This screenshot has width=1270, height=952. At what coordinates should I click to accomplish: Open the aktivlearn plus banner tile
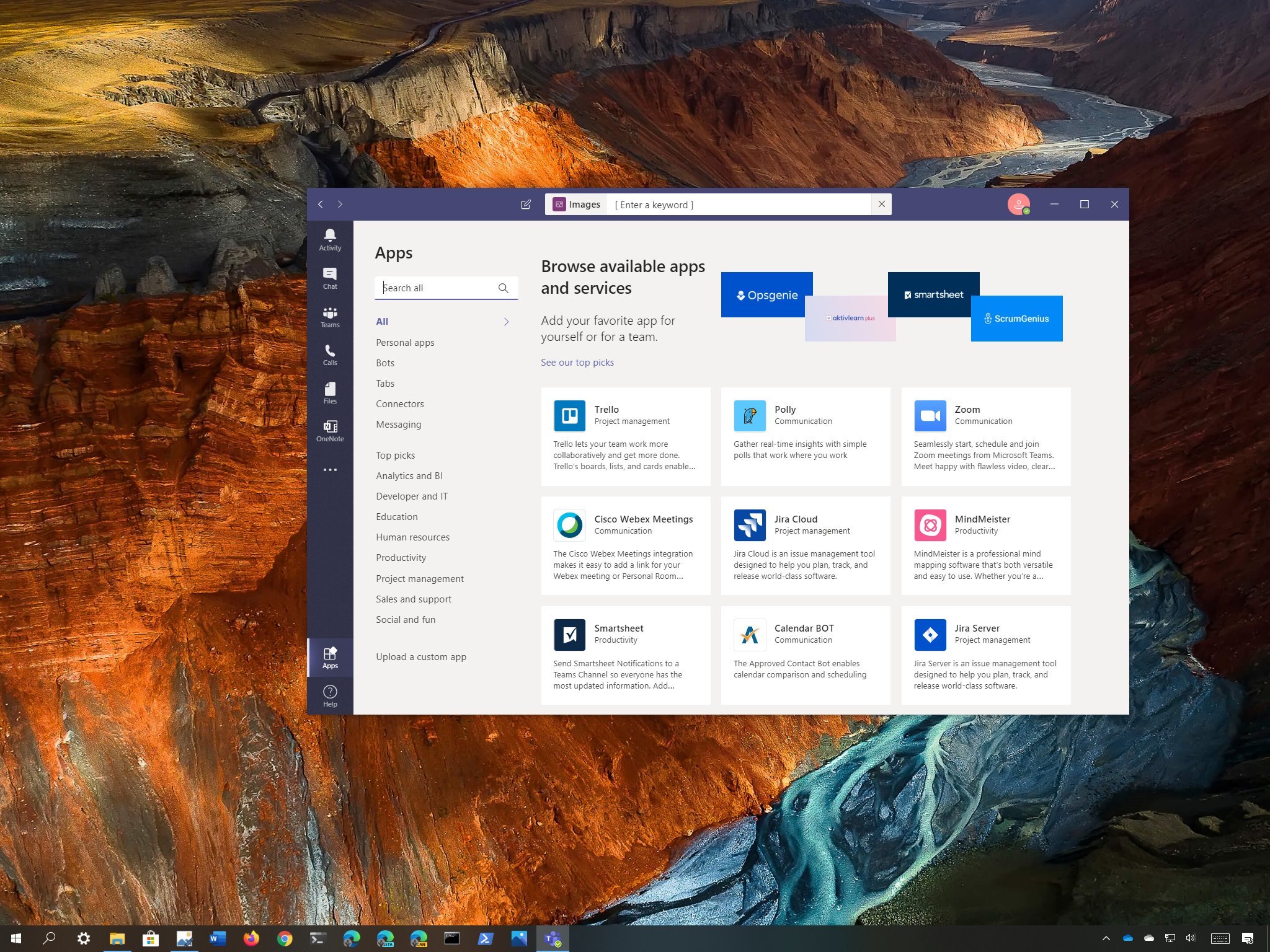tap(850, 319)
